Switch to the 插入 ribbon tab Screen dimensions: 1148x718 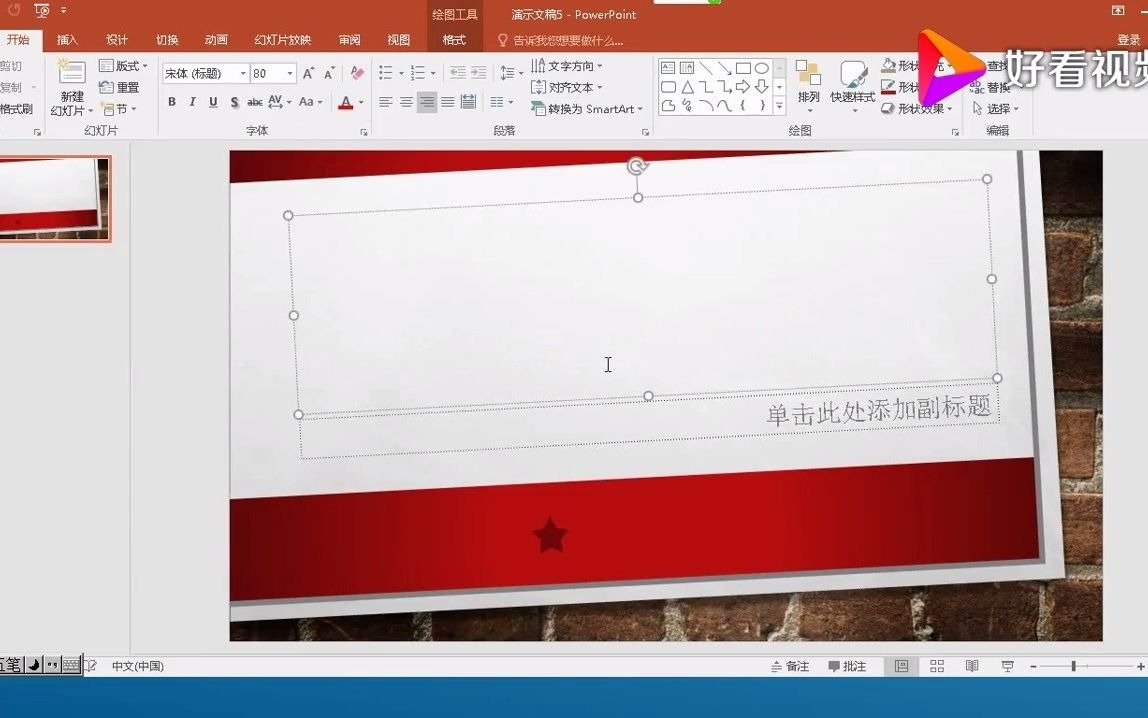click(x=67, y=39)
